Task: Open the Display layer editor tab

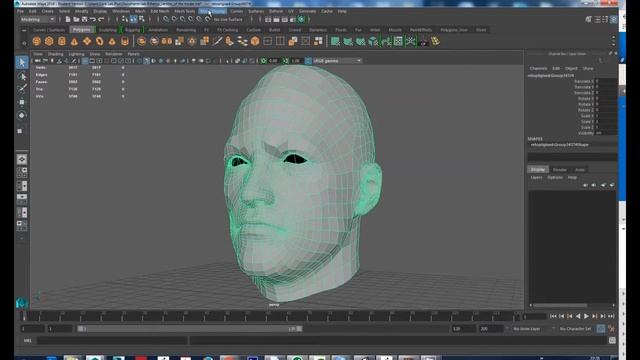Action: pos(538,169)
